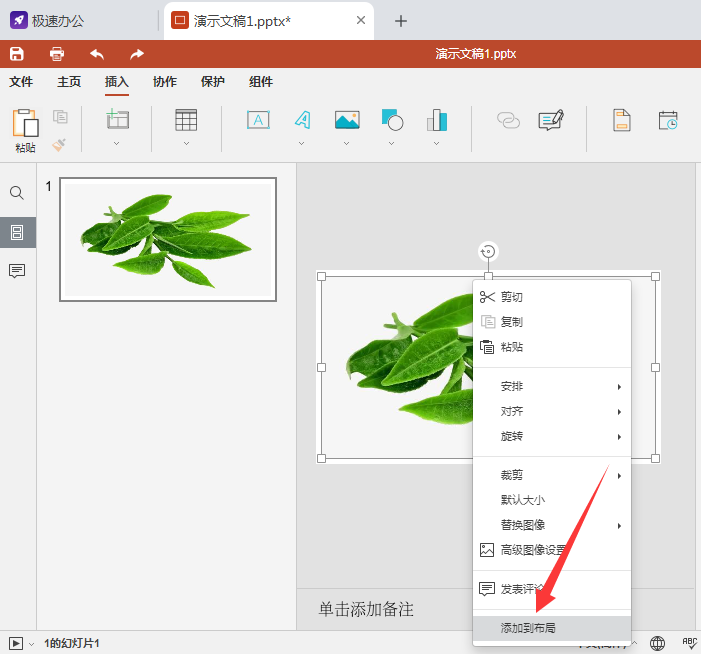
Task: Click the insert chart icon
Action: 436,120
